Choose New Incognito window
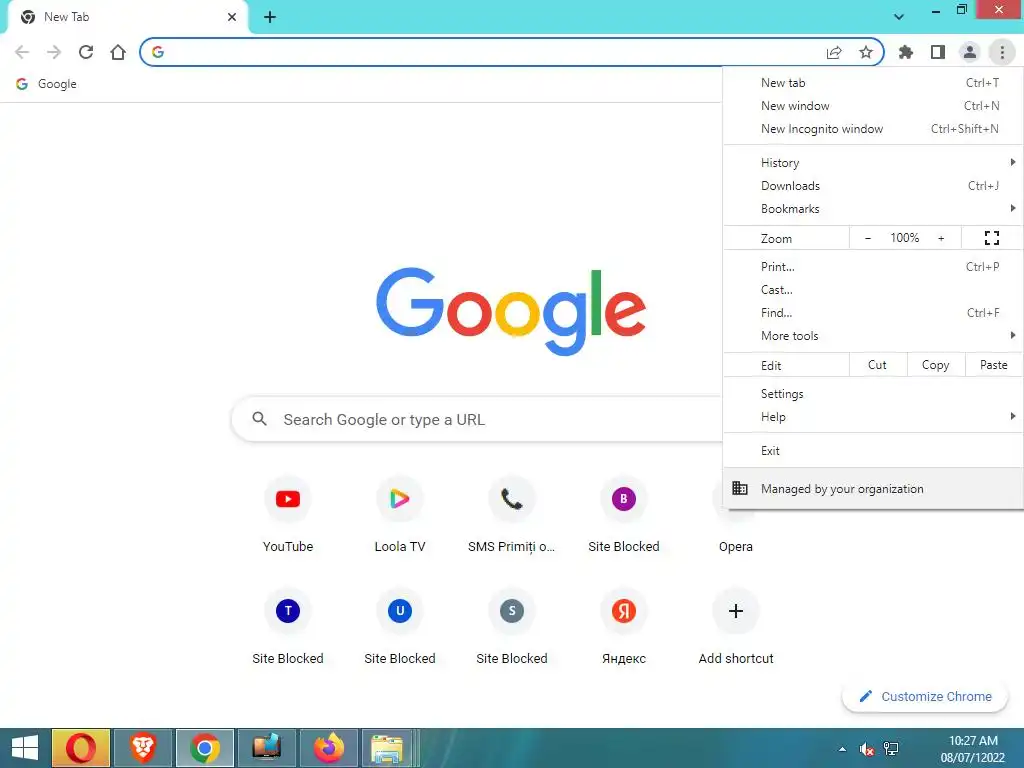 [873, 129]
